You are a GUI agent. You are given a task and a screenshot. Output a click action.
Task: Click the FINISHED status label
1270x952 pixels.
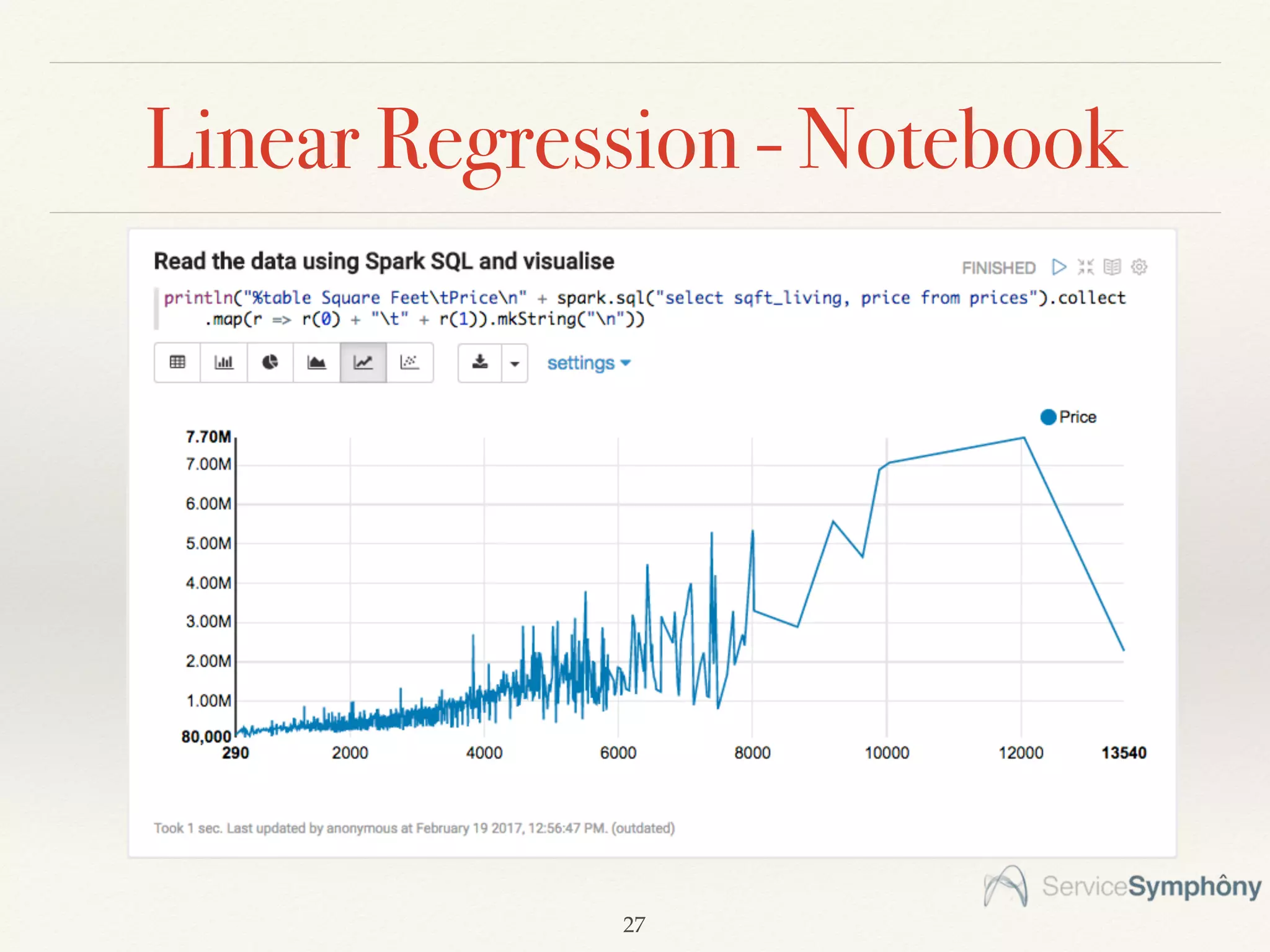(998, 268)
